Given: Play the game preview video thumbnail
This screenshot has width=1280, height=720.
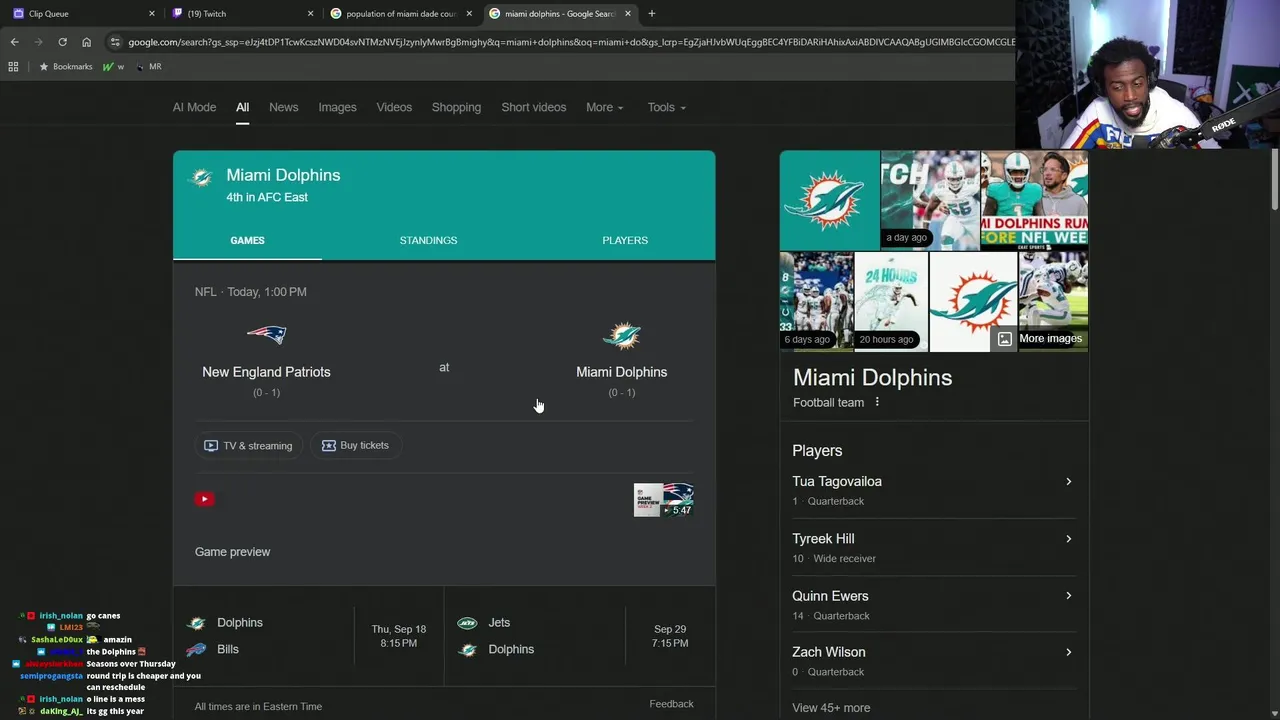Looking at the screenshot, I should point(664,500).
